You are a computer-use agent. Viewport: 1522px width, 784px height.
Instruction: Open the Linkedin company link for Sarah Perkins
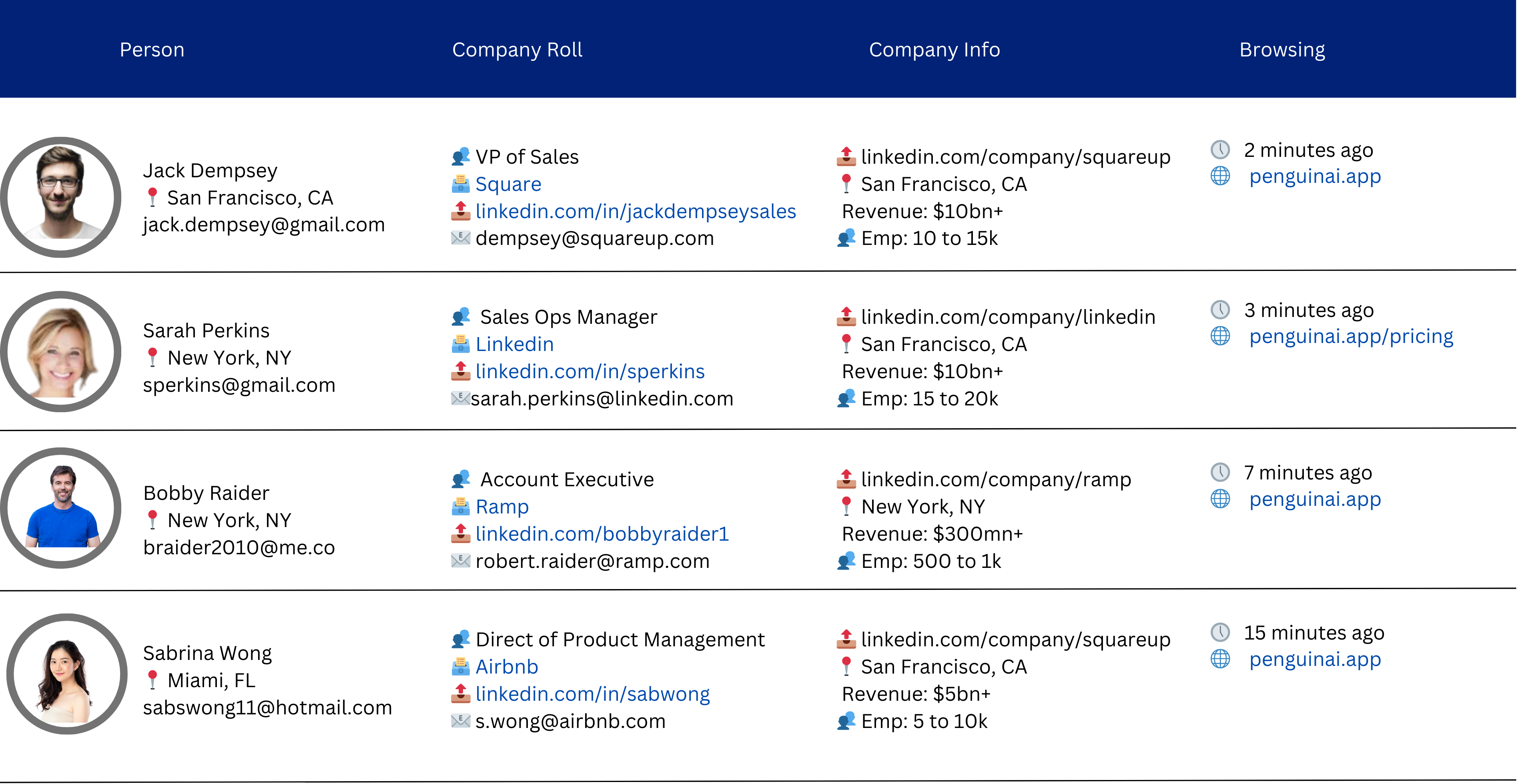pos(515,344)
